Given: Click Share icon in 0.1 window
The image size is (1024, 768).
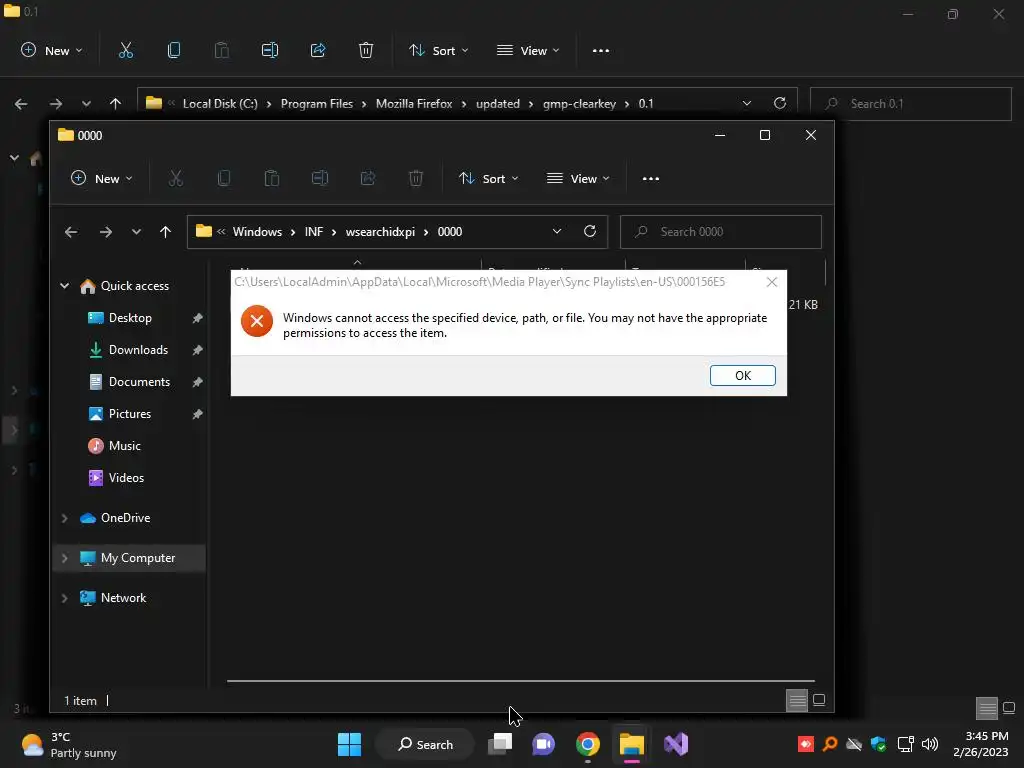Looking at the screenshot, I should [318, 50].
